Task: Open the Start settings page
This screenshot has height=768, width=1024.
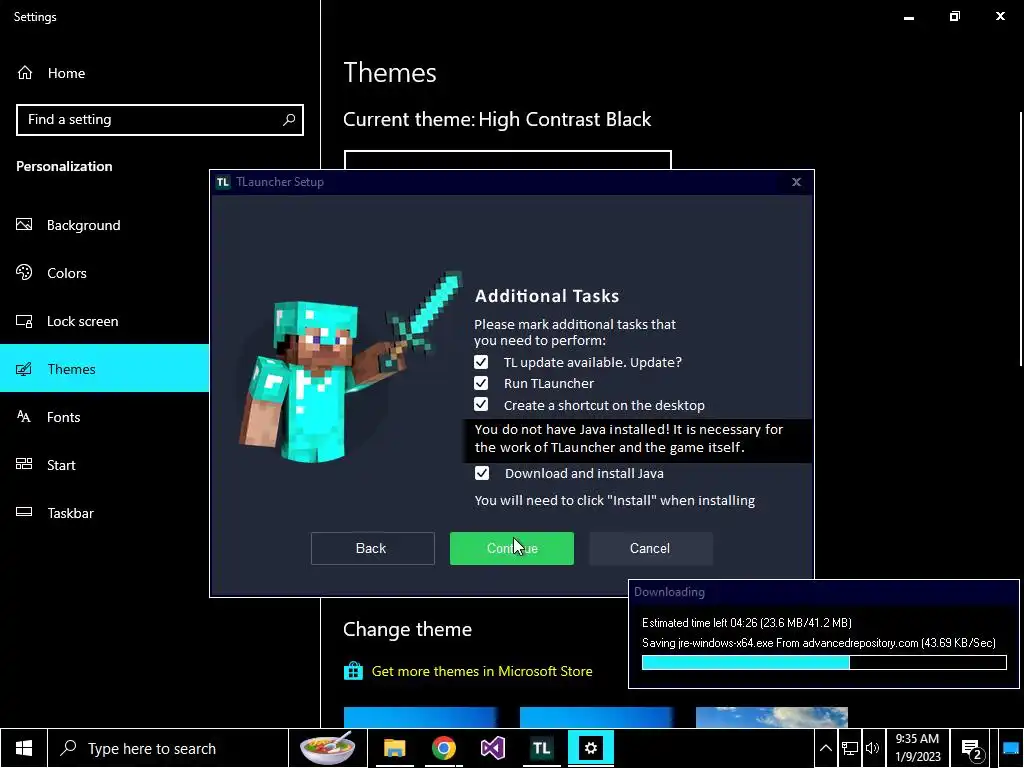Action: click(104, 465)
